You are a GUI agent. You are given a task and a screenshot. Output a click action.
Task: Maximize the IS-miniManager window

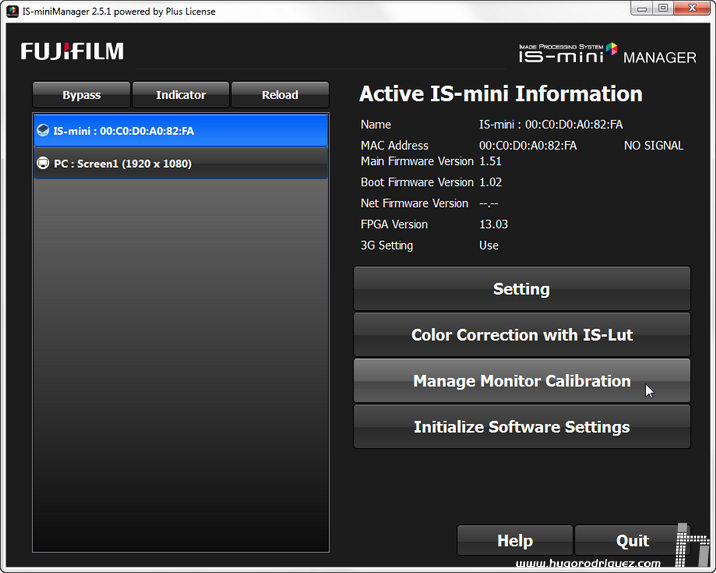click(663, 9)
